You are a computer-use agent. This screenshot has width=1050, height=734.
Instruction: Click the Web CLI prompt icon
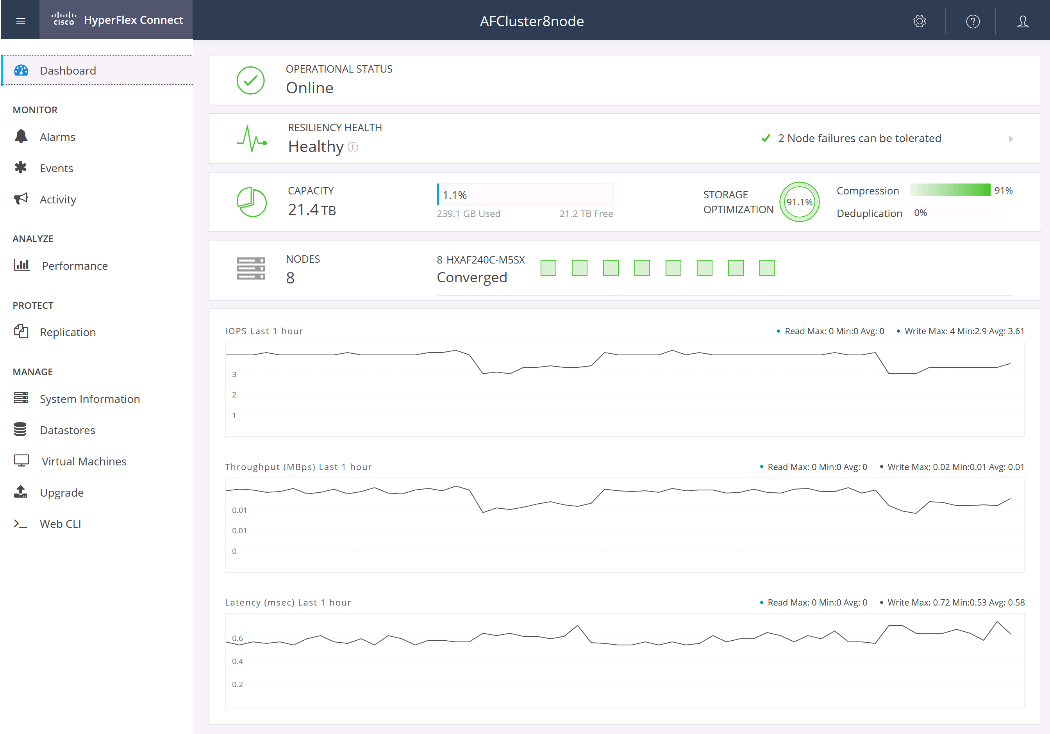[x=20, y=524]
